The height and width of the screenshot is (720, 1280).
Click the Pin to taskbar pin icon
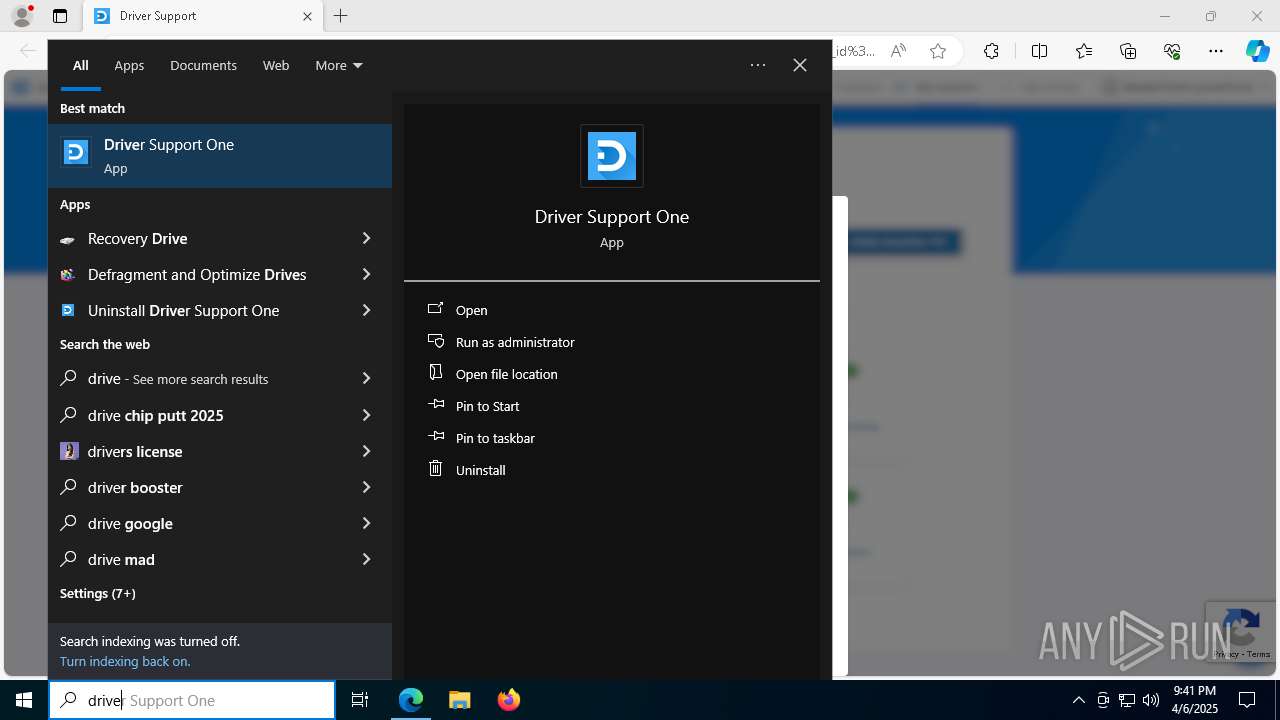point(435,437)
